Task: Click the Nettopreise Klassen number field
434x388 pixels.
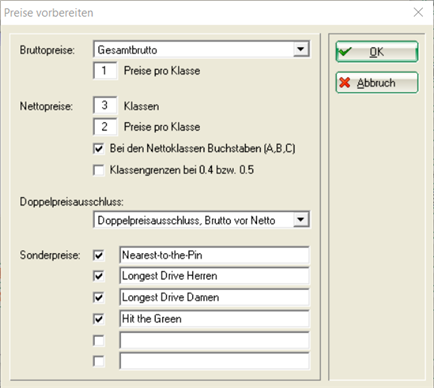Action: pyautogui.click(x=105, y=106)
